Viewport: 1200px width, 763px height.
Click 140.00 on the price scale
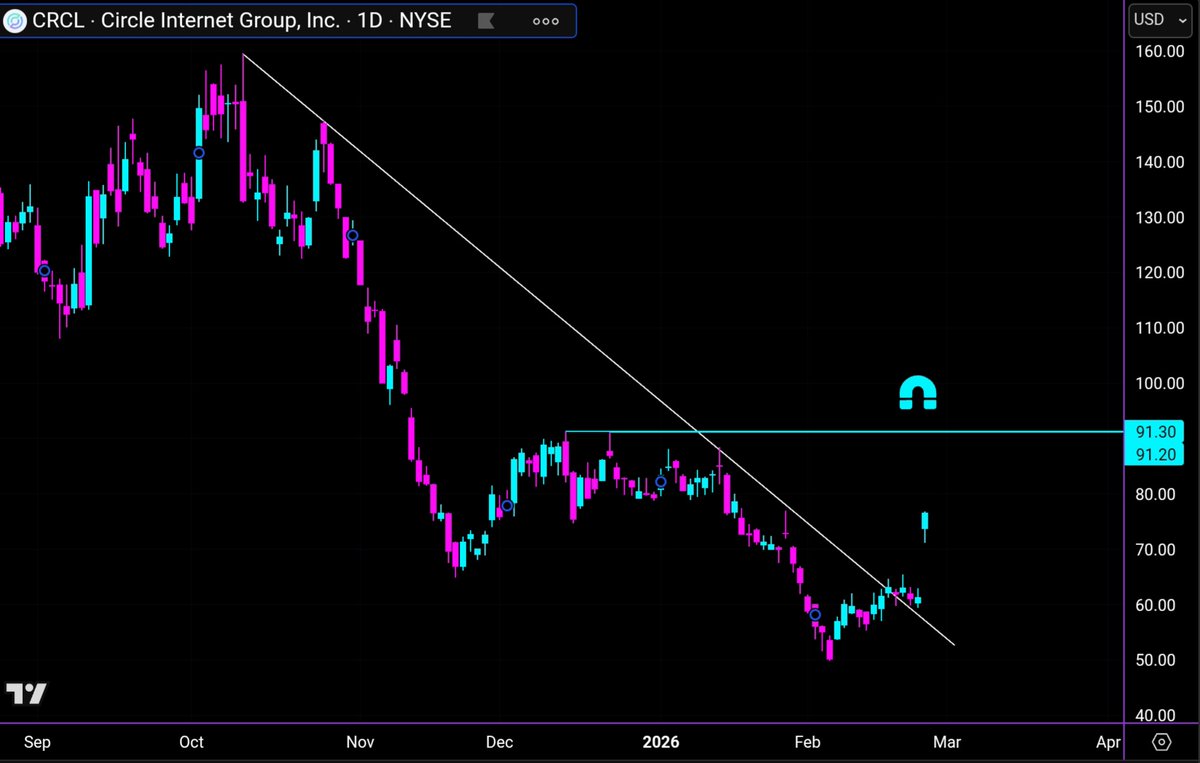(1161, 162)
